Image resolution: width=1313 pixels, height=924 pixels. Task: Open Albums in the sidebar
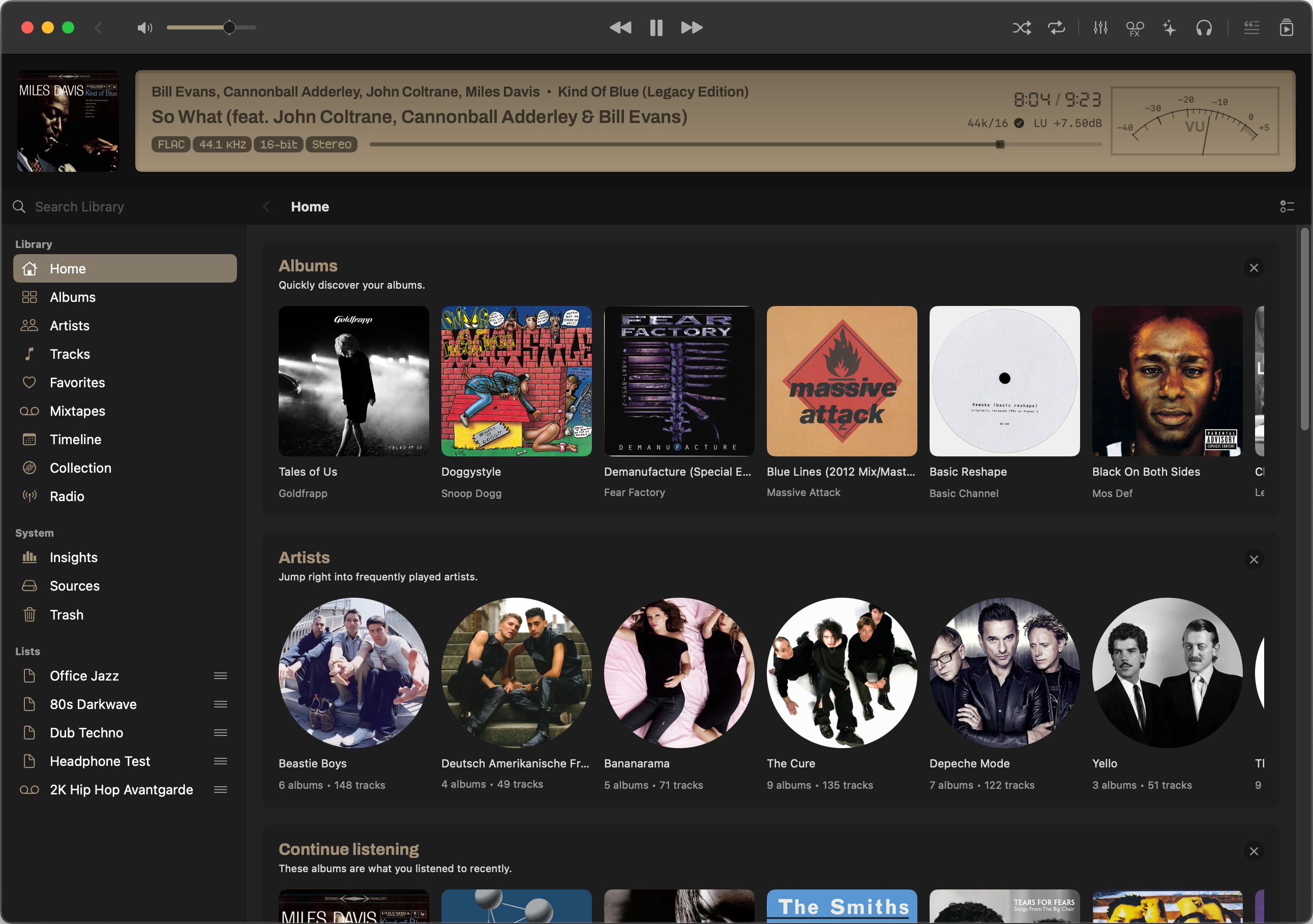click(125, 297)
